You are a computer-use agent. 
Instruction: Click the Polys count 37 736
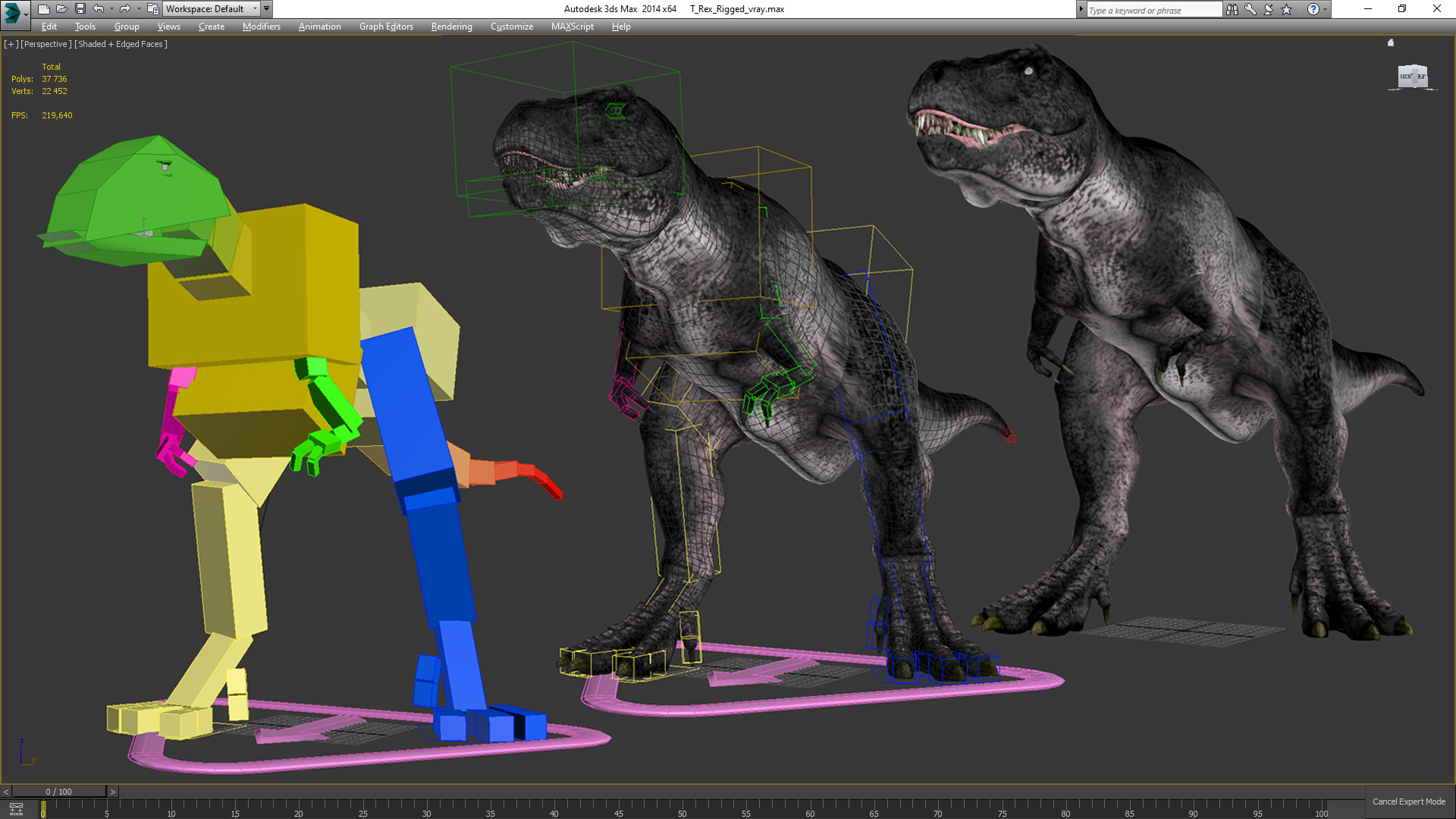55,79
